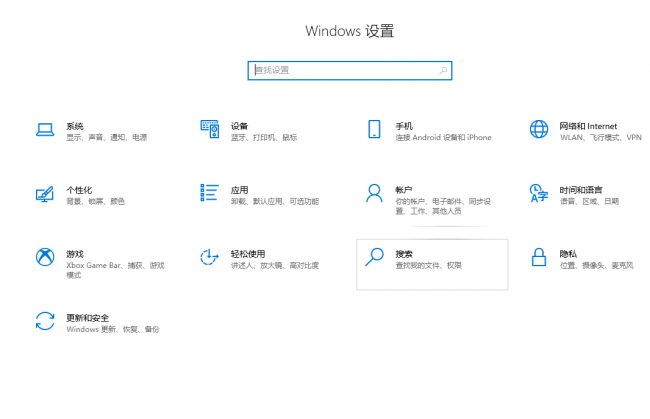Click the 连接 Android 设备和 iPhone description
The width and height of the screenshot is (650, 419).
click(x=444, y=137)
